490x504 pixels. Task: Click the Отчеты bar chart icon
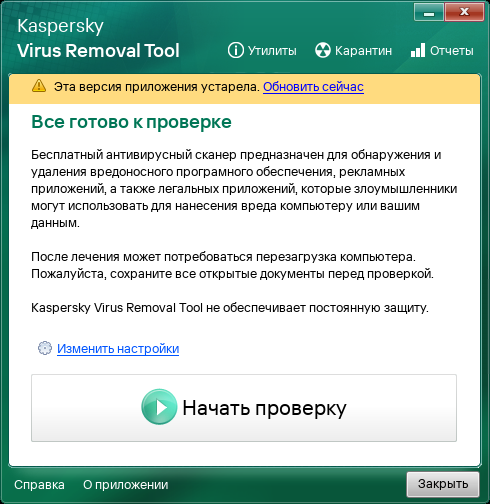coord(418,50)
